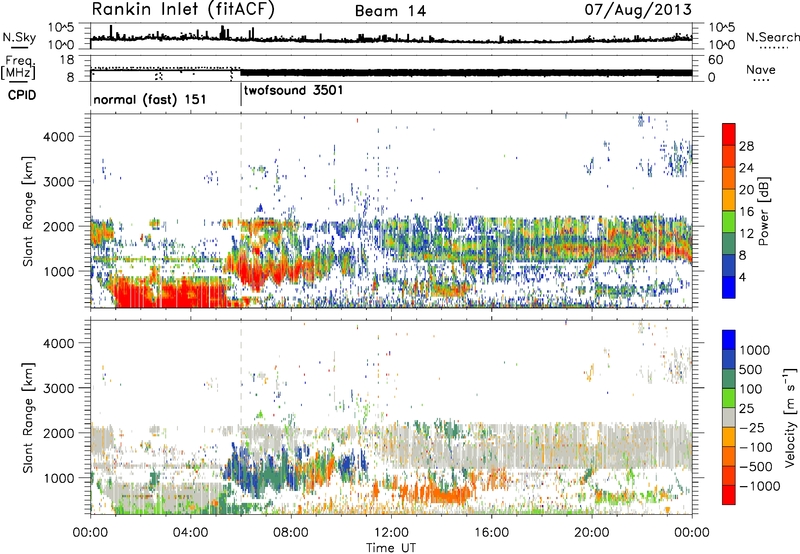This screenshot has width=800, height=554.
Task: Click the 'N.Search' legend label
Action: tap(773, 37)
